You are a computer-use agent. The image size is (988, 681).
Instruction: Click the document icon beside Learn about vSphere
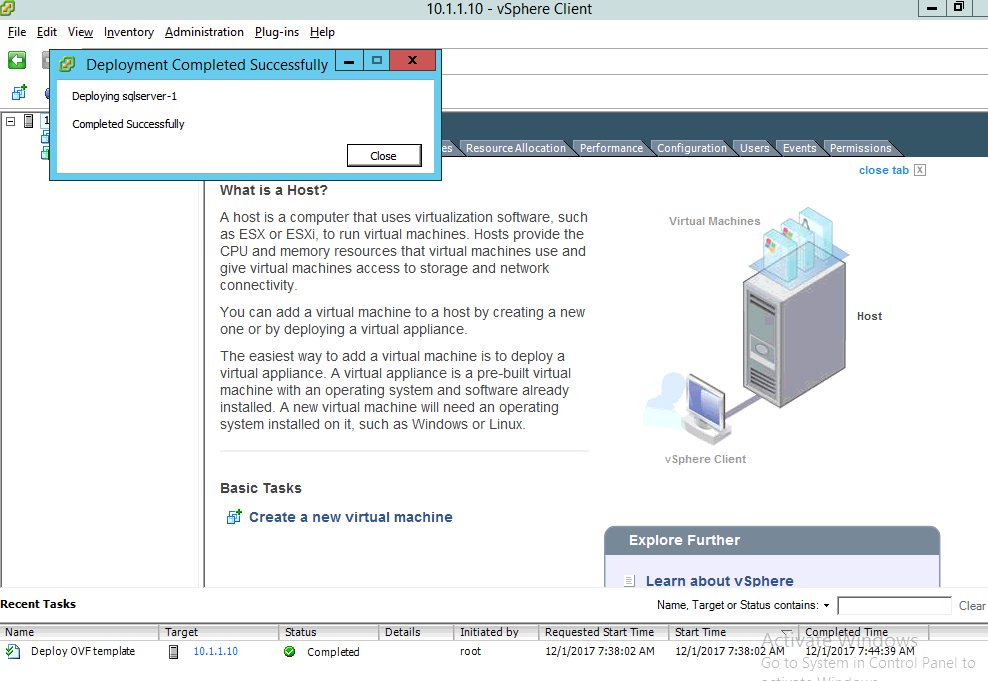[x=629, y=581]
